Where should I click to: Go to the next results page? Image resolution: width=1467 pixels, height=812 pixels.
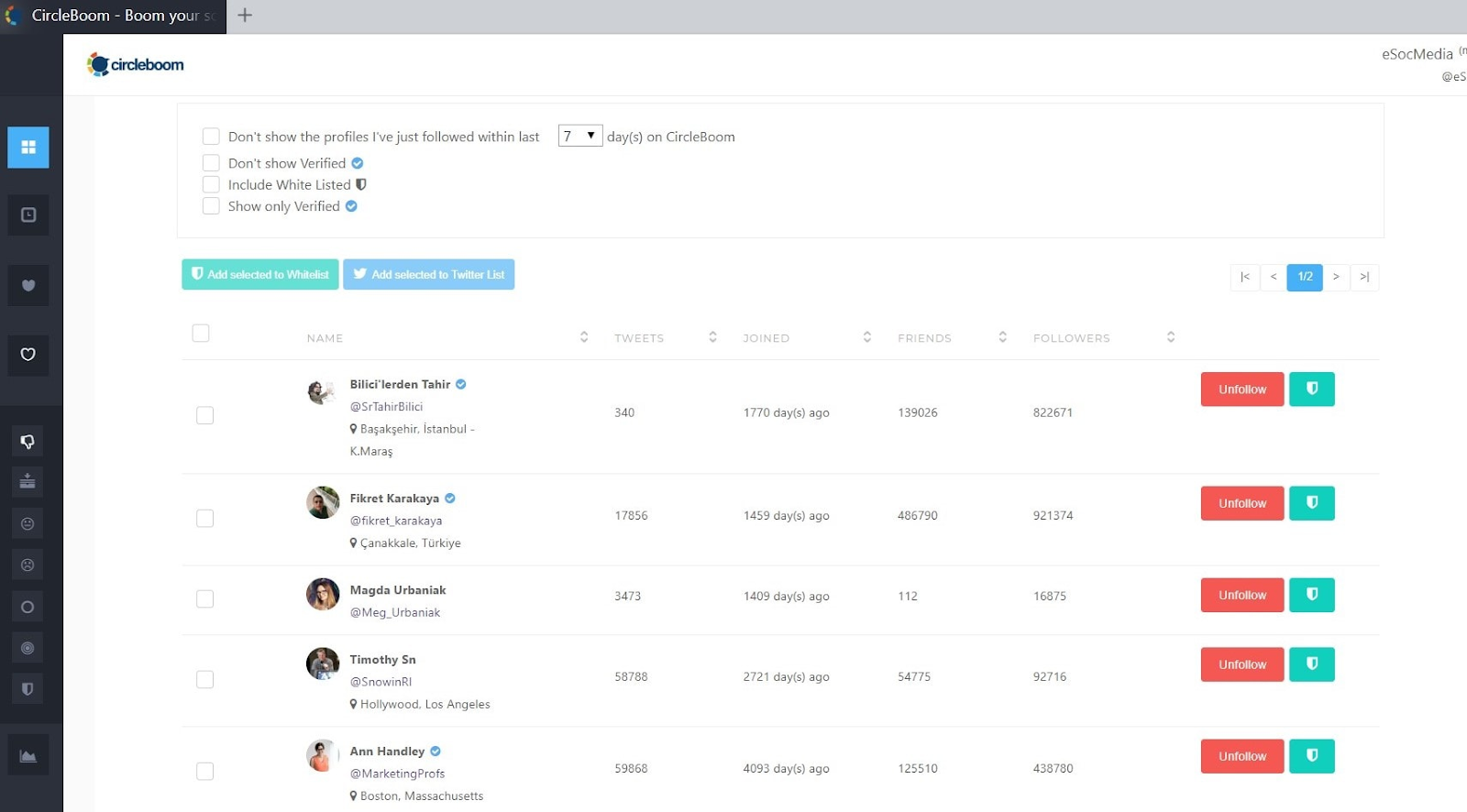click(1336, 277)
